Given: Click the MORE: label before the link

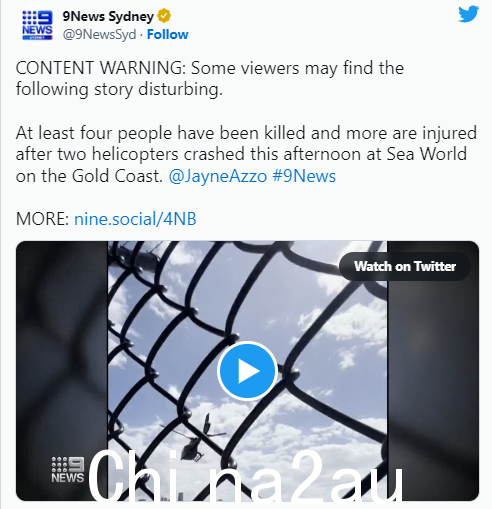Looking at the screenshot, I should [42, 219].
